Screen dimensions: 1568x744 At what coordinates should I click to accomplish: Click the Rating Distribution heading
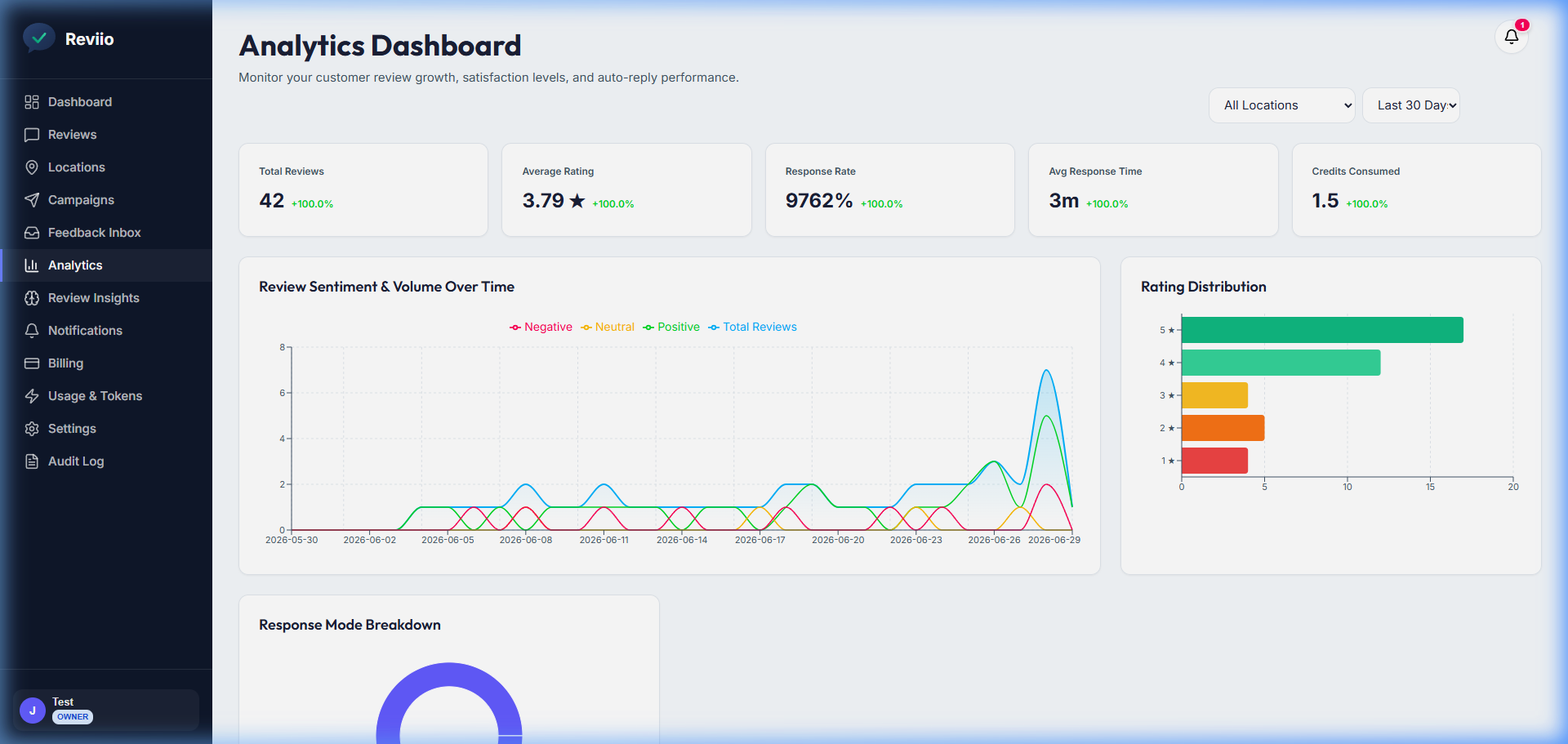click(x=1204, y=287)
